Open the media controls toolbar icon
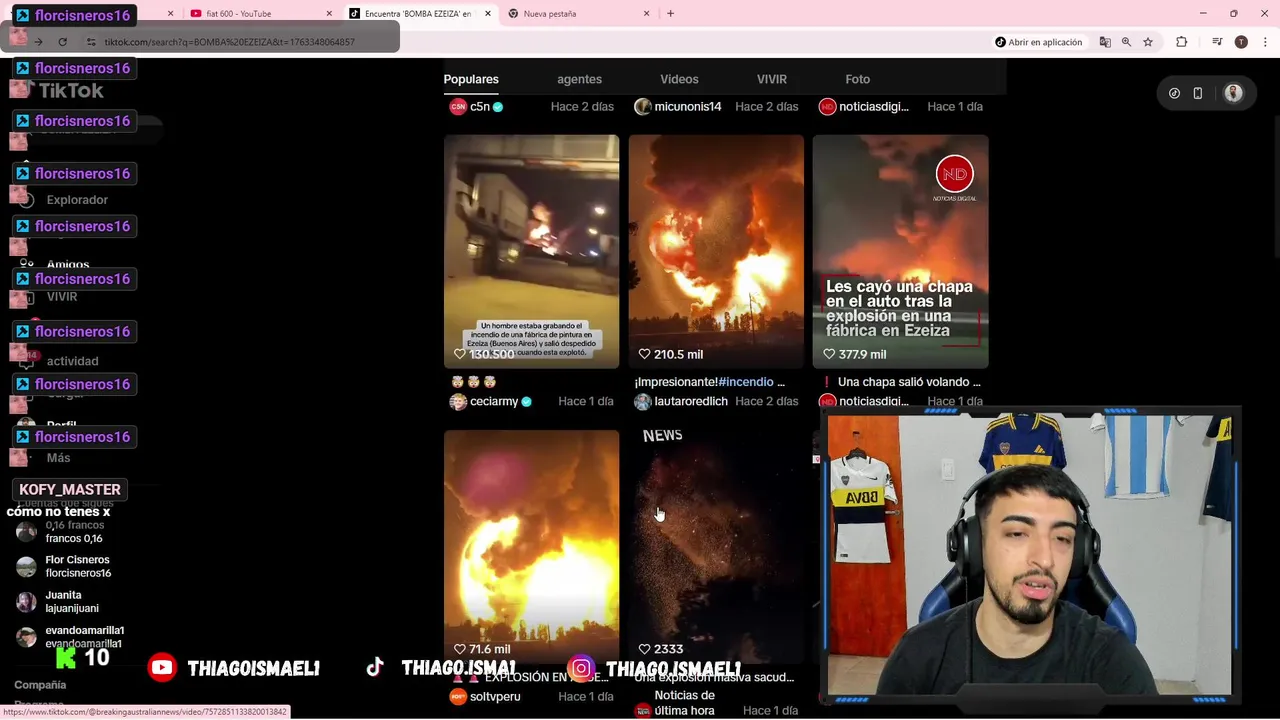The height and width of the screenshot is (720, 1280). tap(1217, 42)
